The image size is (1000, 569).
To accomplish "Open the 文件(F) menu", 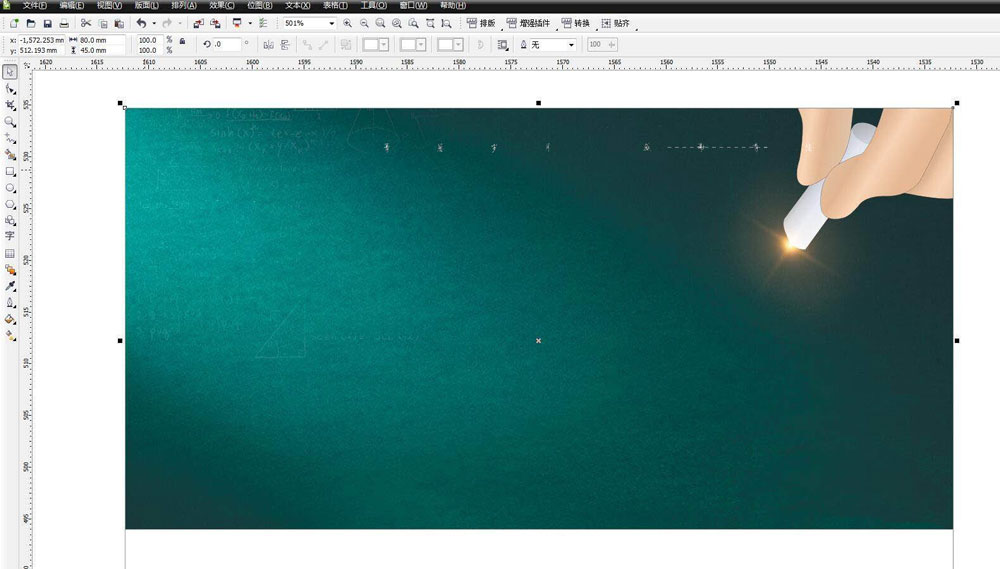I will (34, 5).
